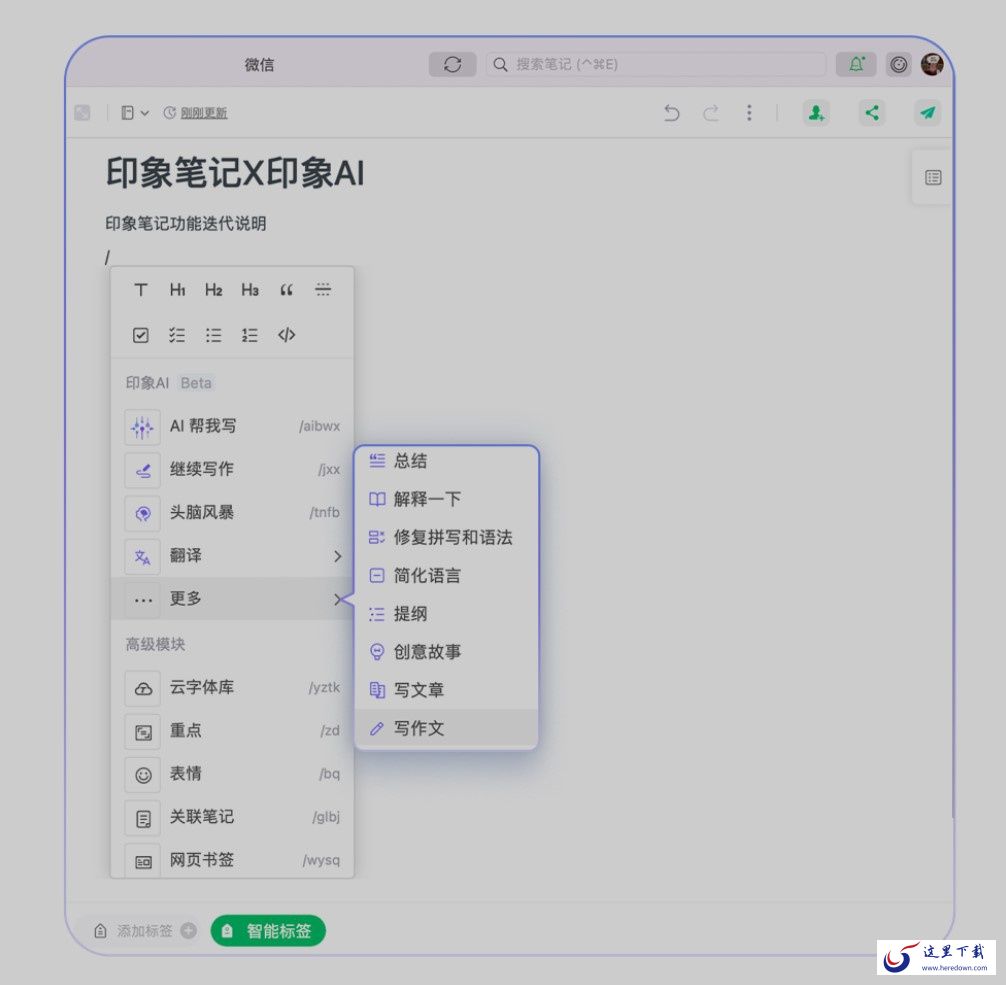Choose 提纲 in submenu
This screenshot has height=985, width=1006.
pyautogui.click(x=447, y=614)
